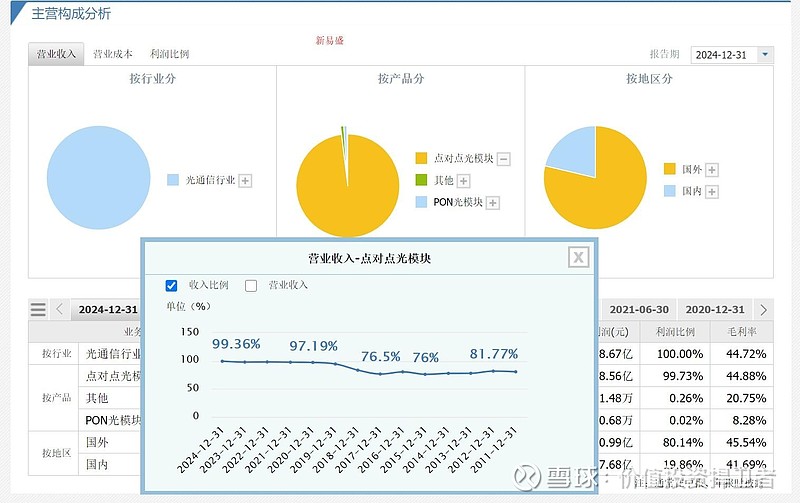Click the 8.28% gross margin cell
Image resolution: width=800 pixels, height=503 pixels.
click(x=742, y=420)
